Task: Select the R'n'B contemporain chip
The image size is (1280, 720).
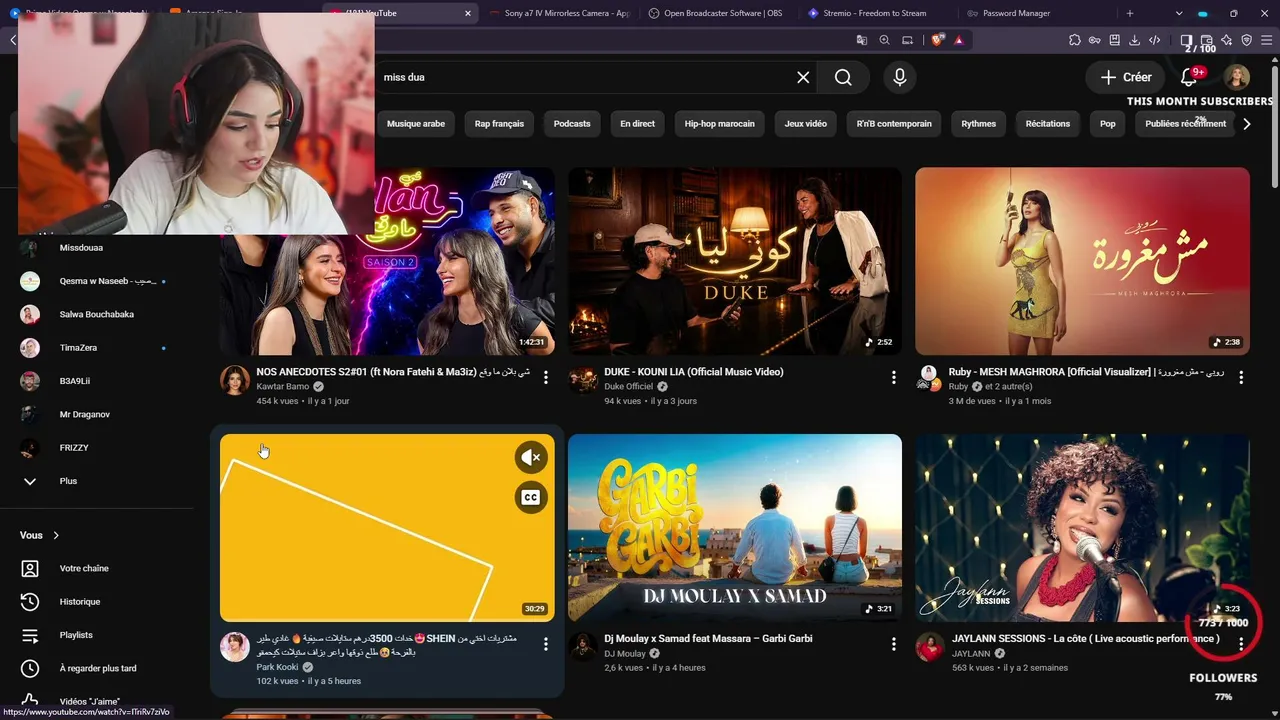Action: 894,124
